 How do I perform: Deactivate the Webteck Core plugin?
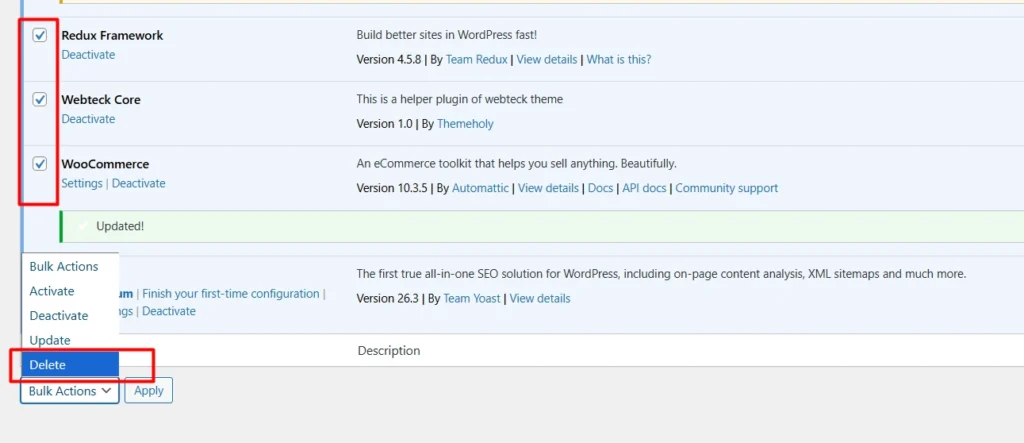88,119
